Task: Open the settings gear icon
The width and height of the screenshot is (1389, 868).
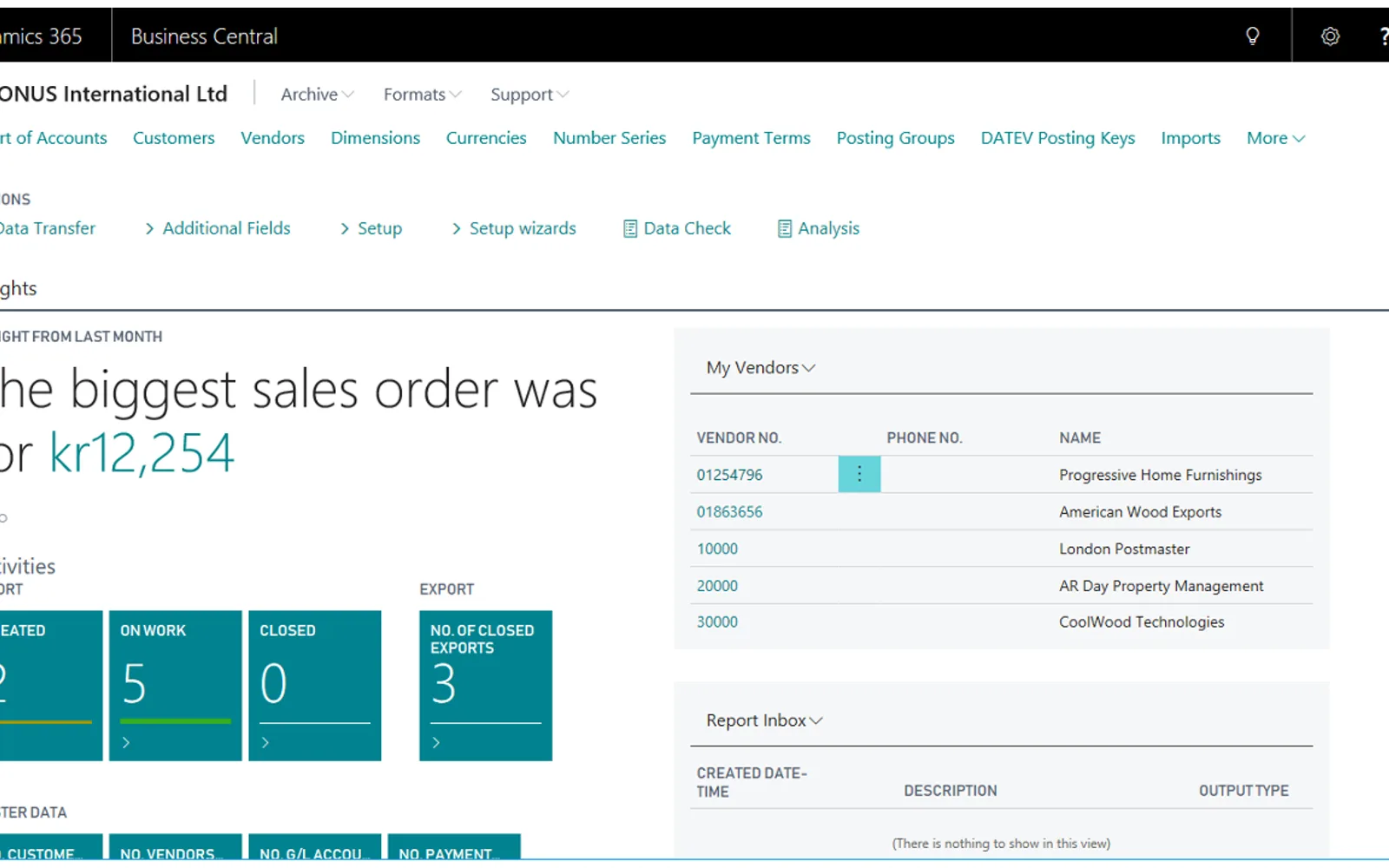Action: (x=1330, y=36)
